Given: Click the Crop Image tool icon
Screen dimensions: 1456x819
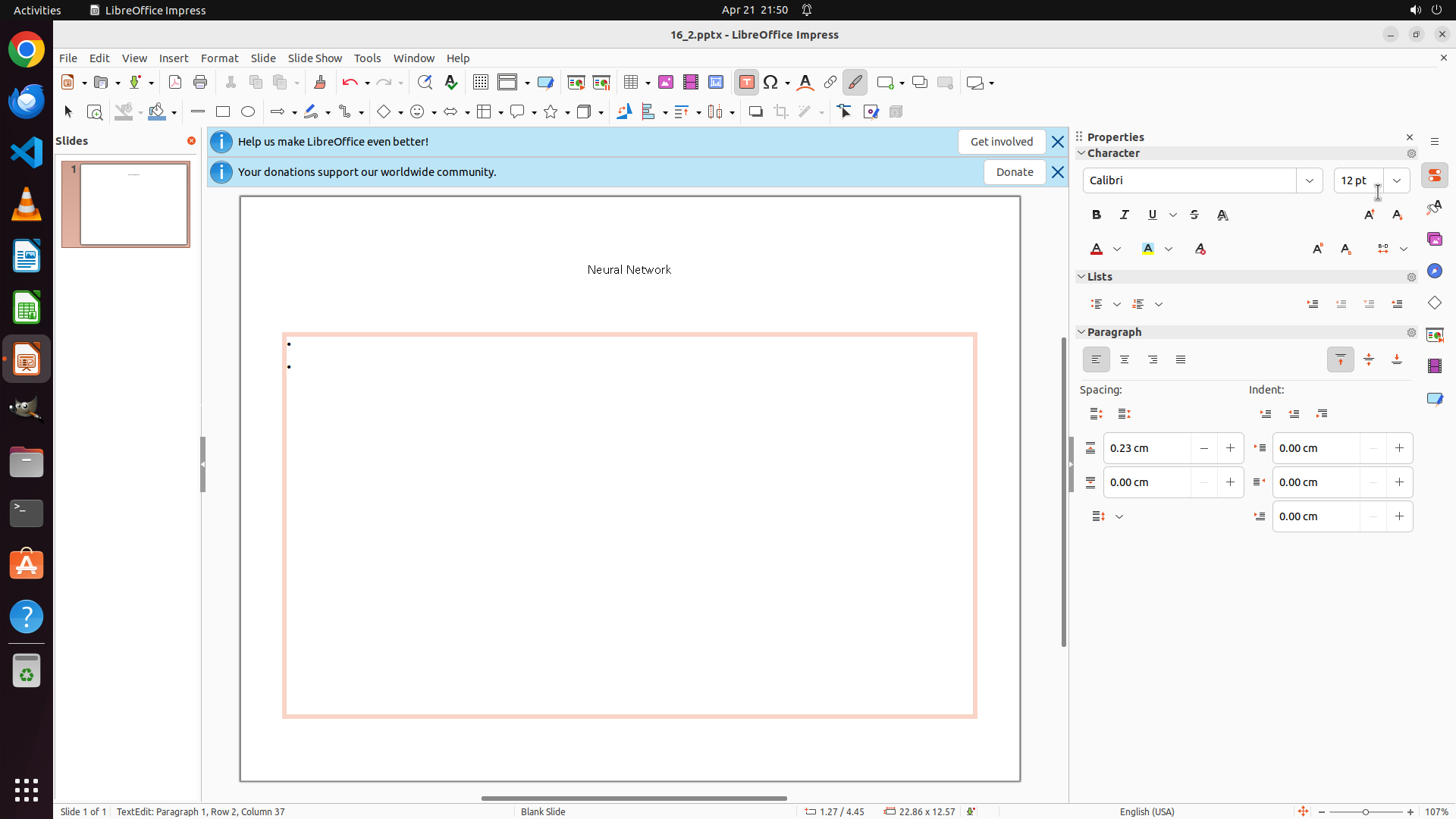Looking at the screenshot, I should (781, 112).
